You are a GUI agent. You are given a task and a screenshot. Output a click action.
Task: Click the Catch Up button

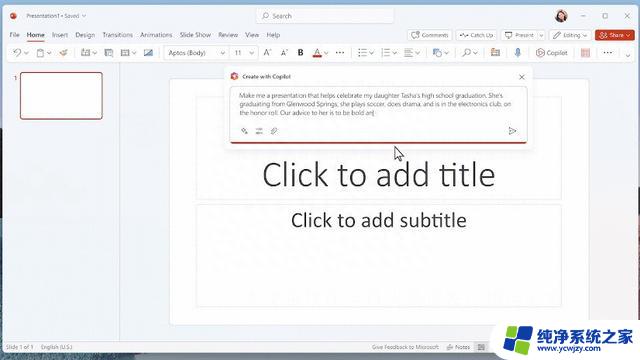click(x=476, y=35)
